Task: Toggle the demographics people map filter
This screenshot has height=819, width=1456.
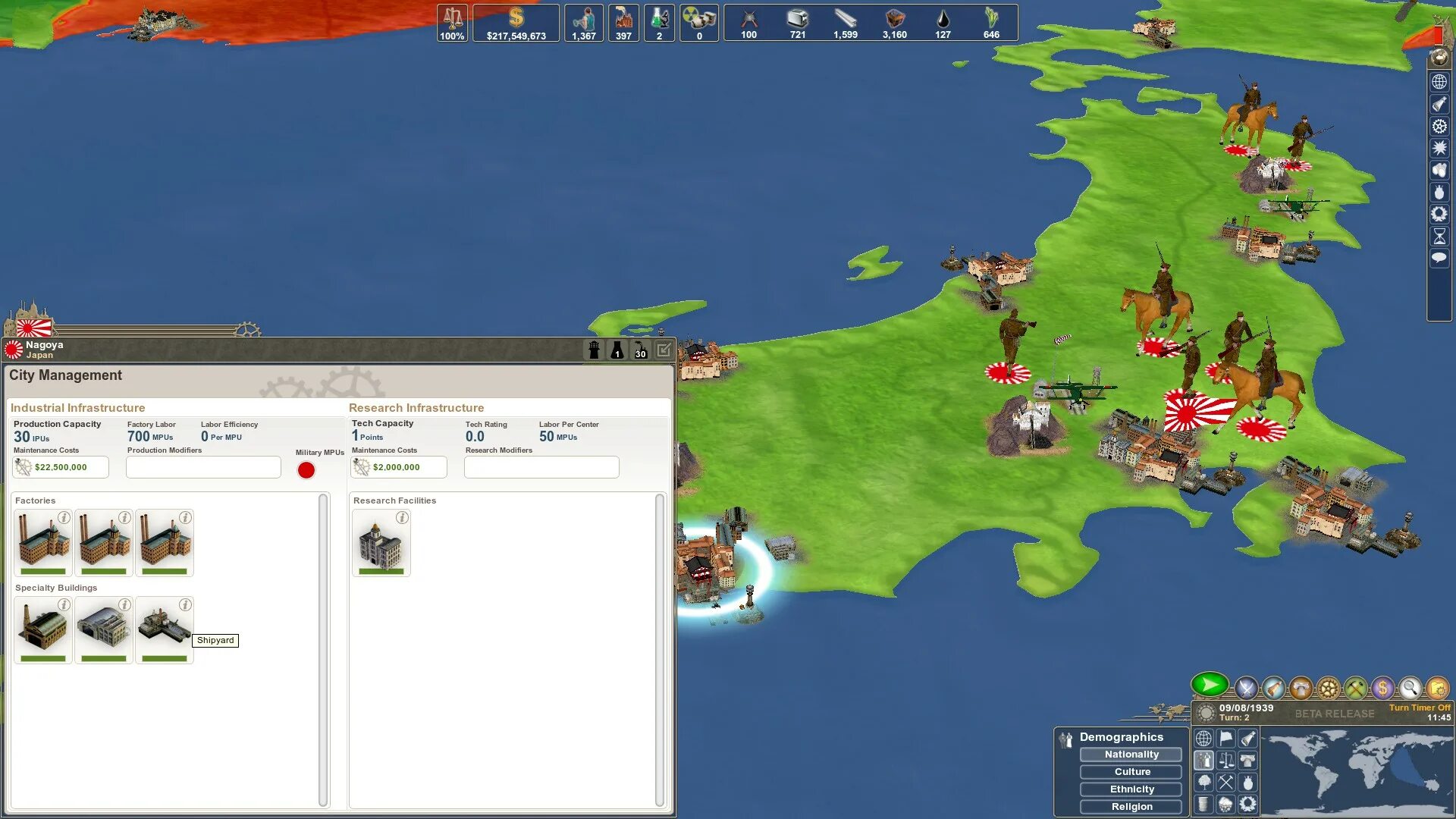Action: coord(1203,760)
